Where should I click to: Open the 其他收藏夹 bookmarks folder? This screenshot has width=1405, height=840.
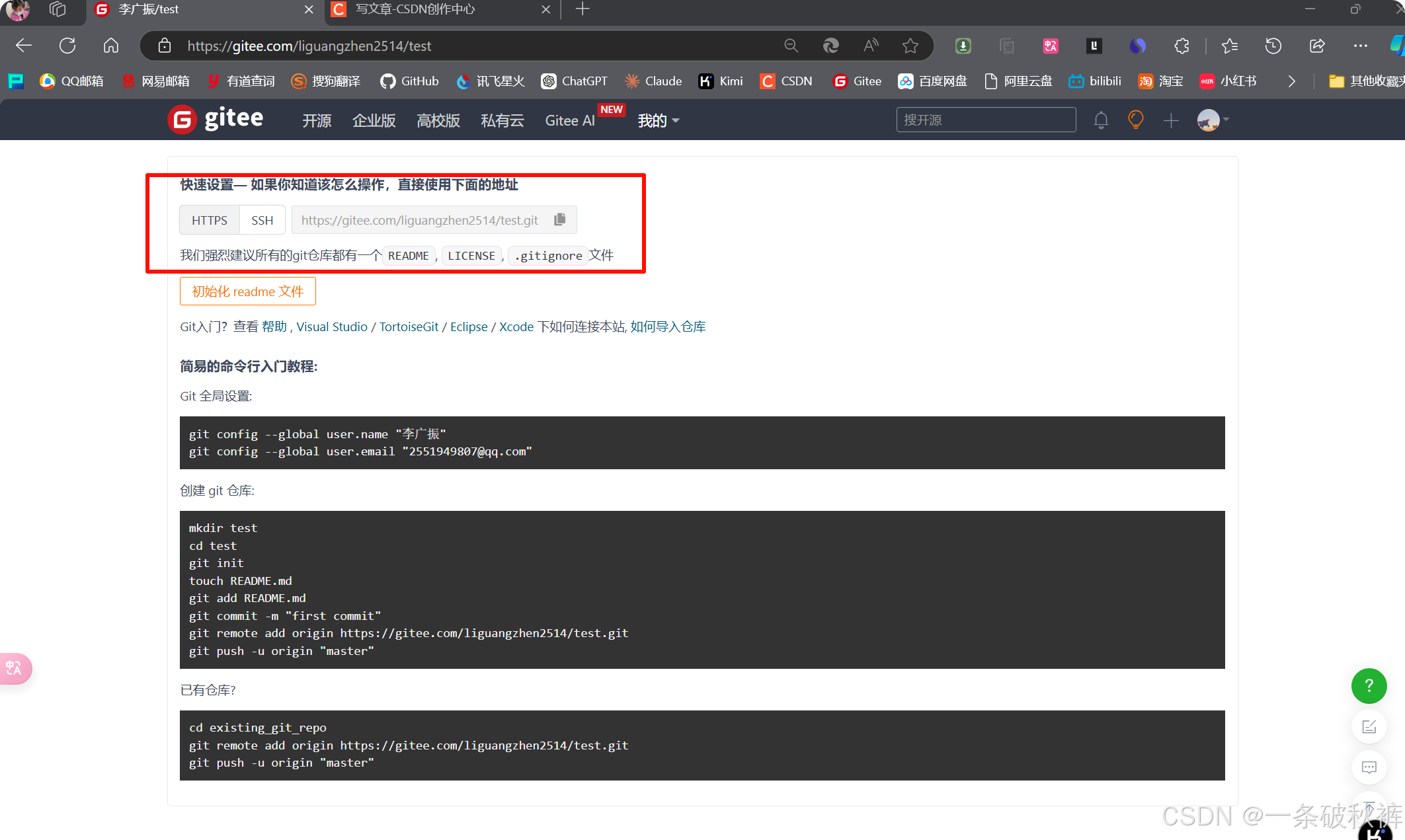(x=1366, y=81)
